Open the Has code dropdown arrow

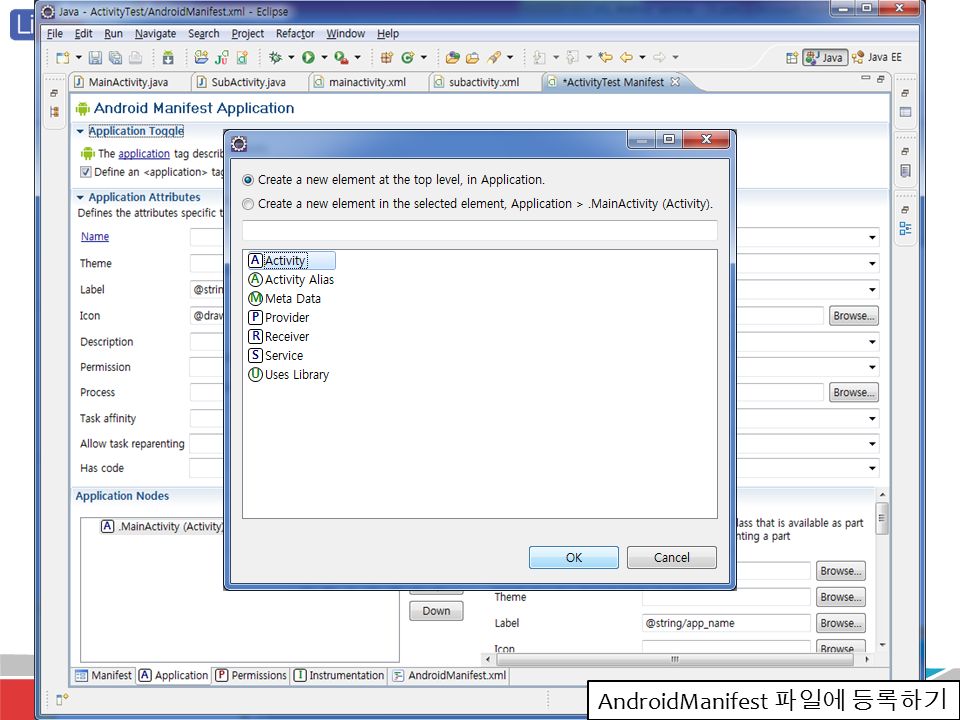[872, 468]
